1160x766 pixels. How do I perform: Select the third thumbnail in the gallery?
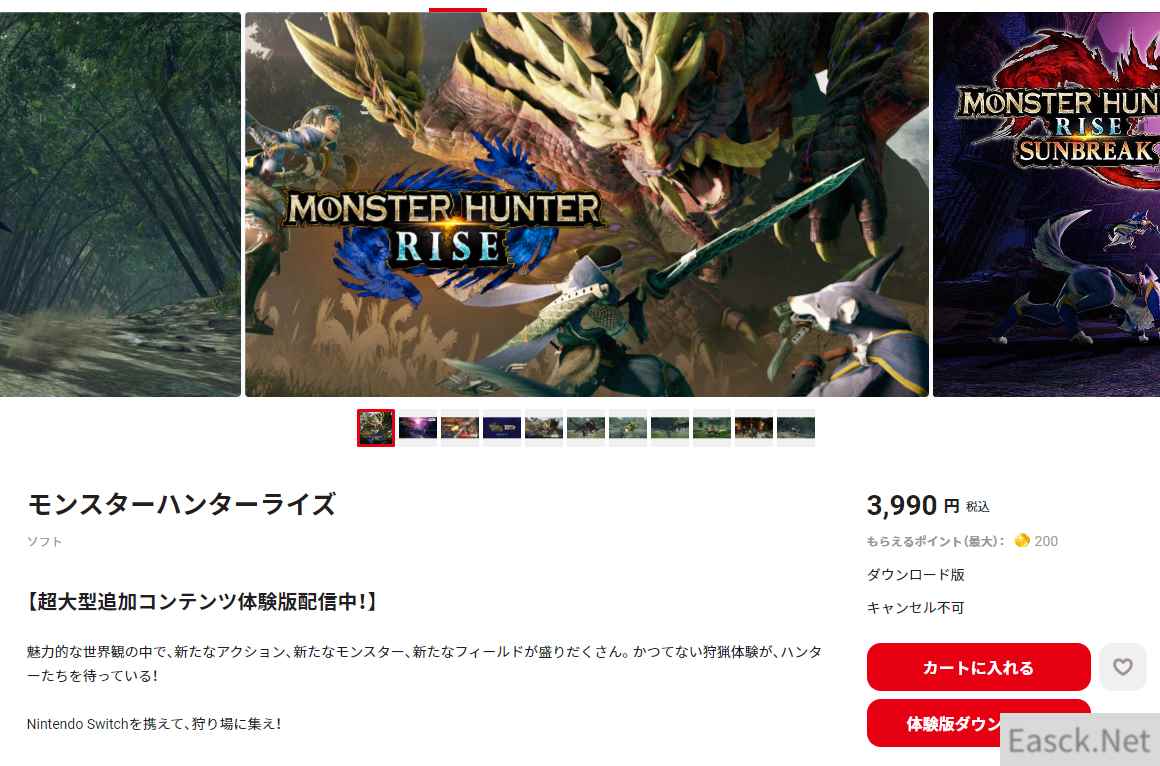(x=460, y=428)
